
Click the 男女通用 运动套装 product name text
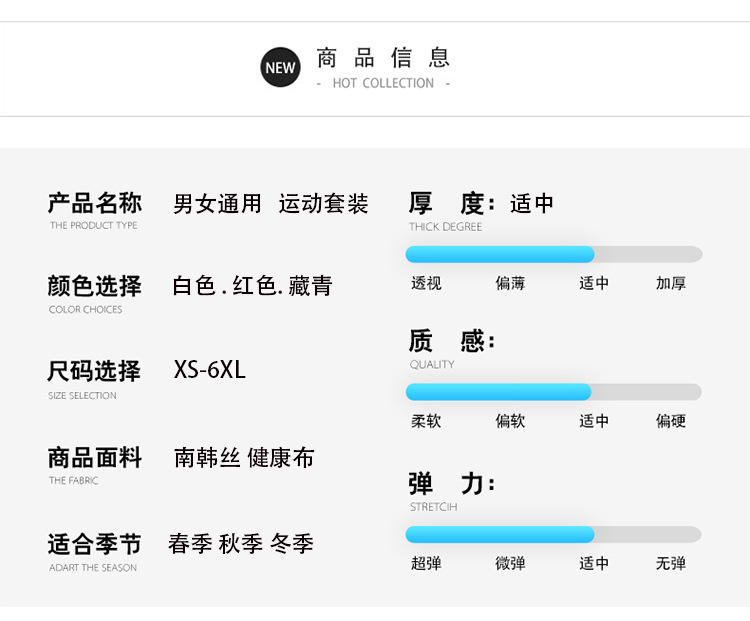coord(270,204)
